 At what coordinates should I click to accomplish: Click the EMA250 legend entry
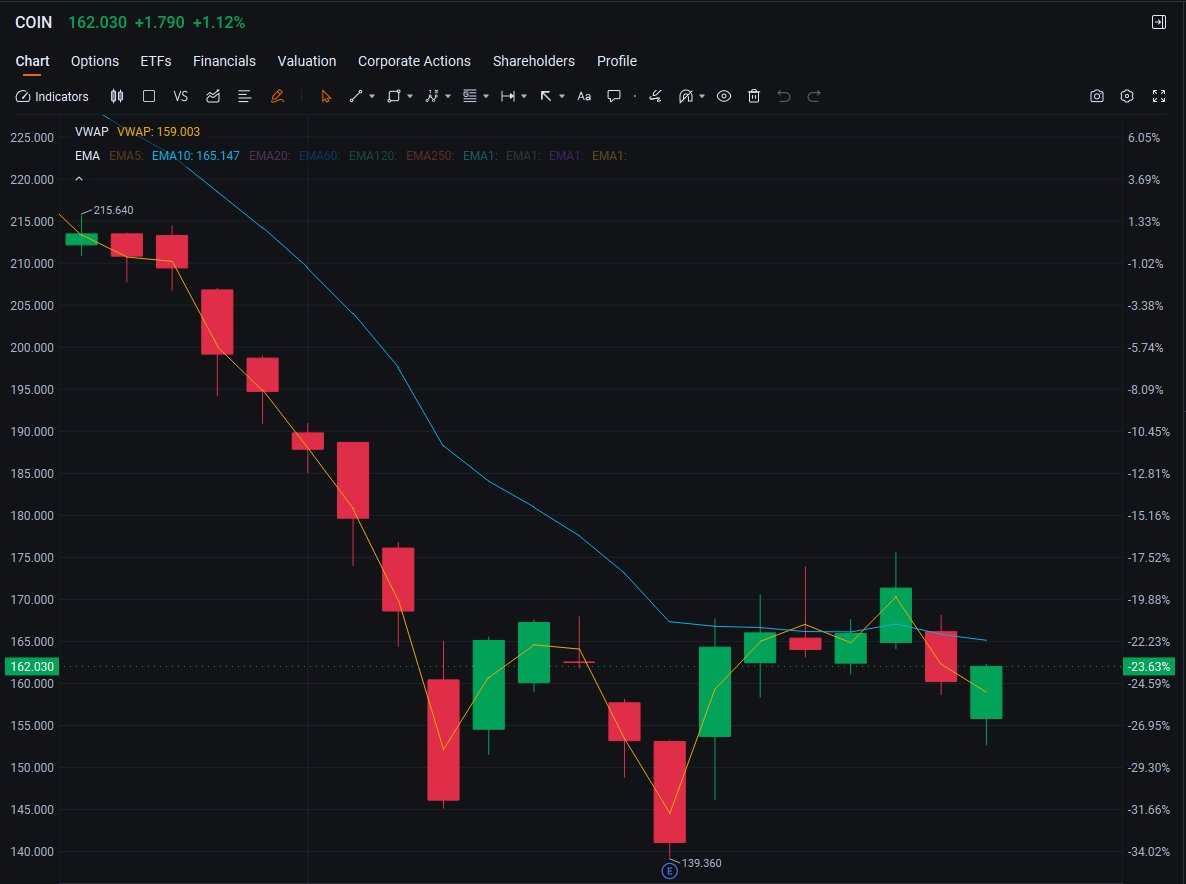click(430, 156)
